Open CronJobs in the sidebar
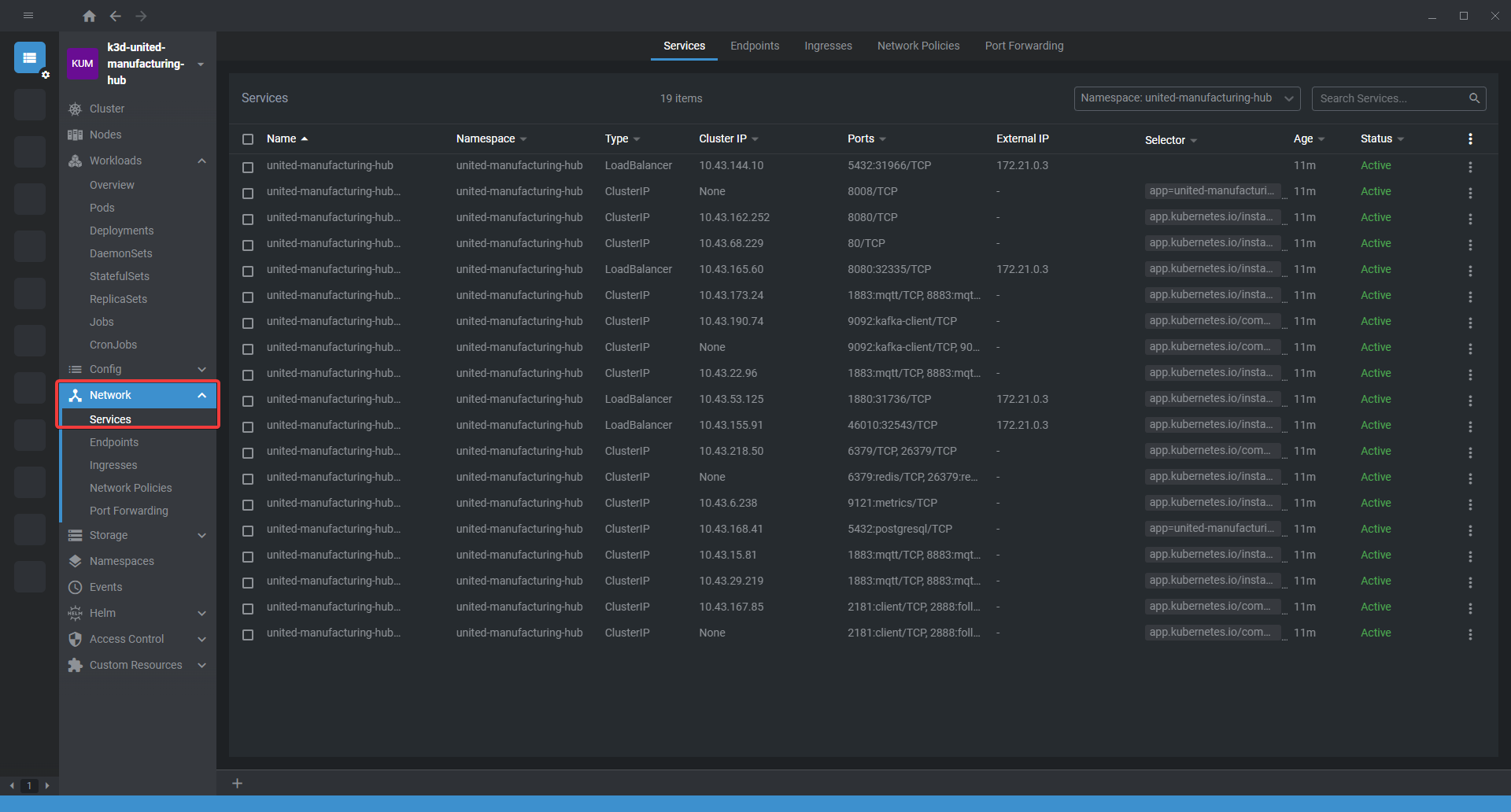The width and height of the screenshot is (1511, 812). coord(113,345)
